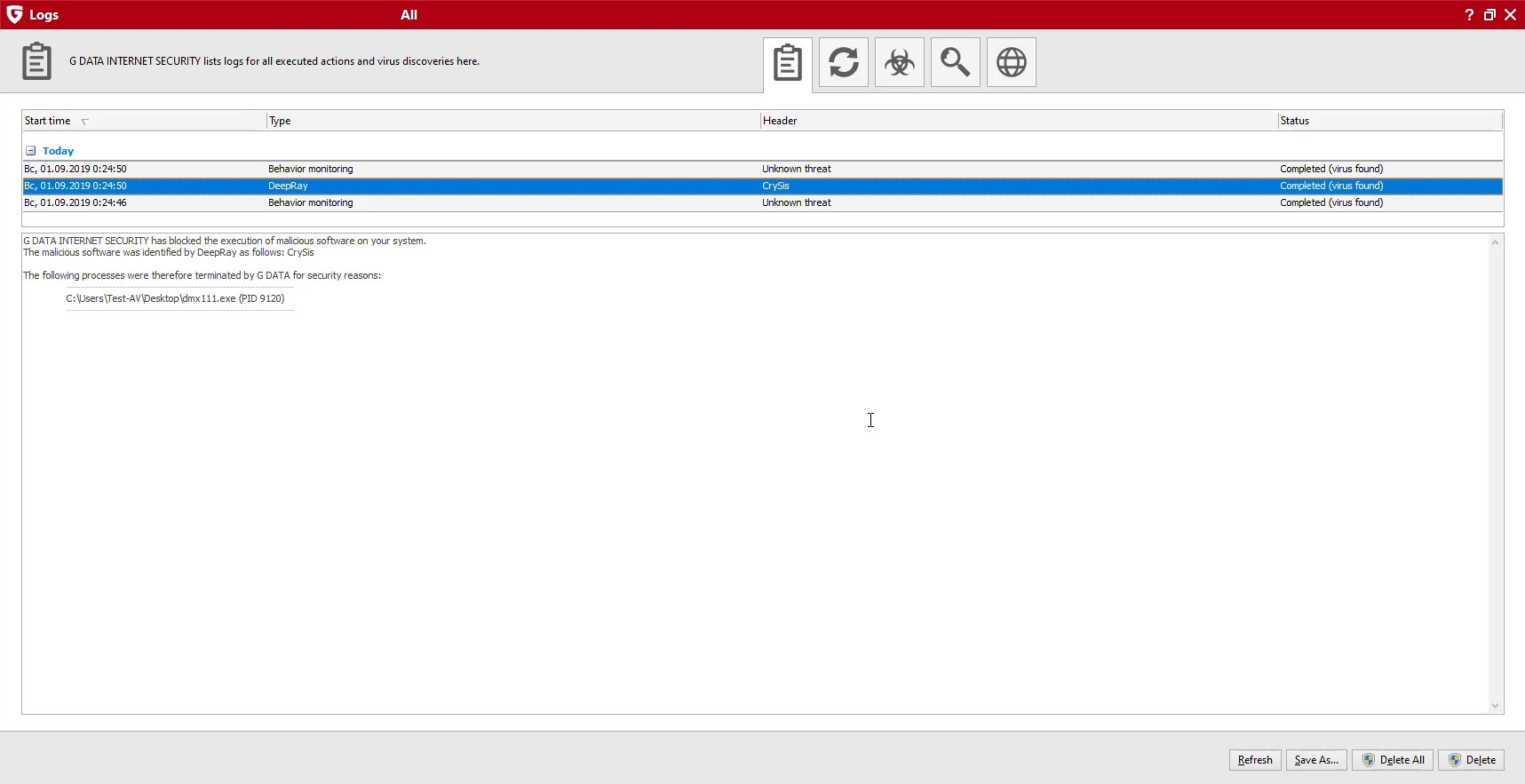The width and height of the screenshot is (1525, 784).
Task: Click the Today group label
Action: pos(58,151)
